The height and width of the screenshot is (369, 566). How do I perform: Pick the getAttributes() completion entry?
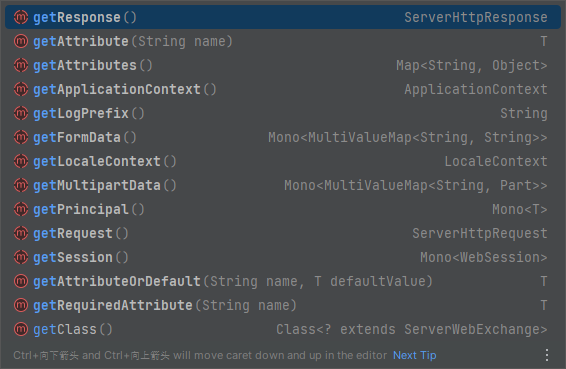[x=283, y=65]
